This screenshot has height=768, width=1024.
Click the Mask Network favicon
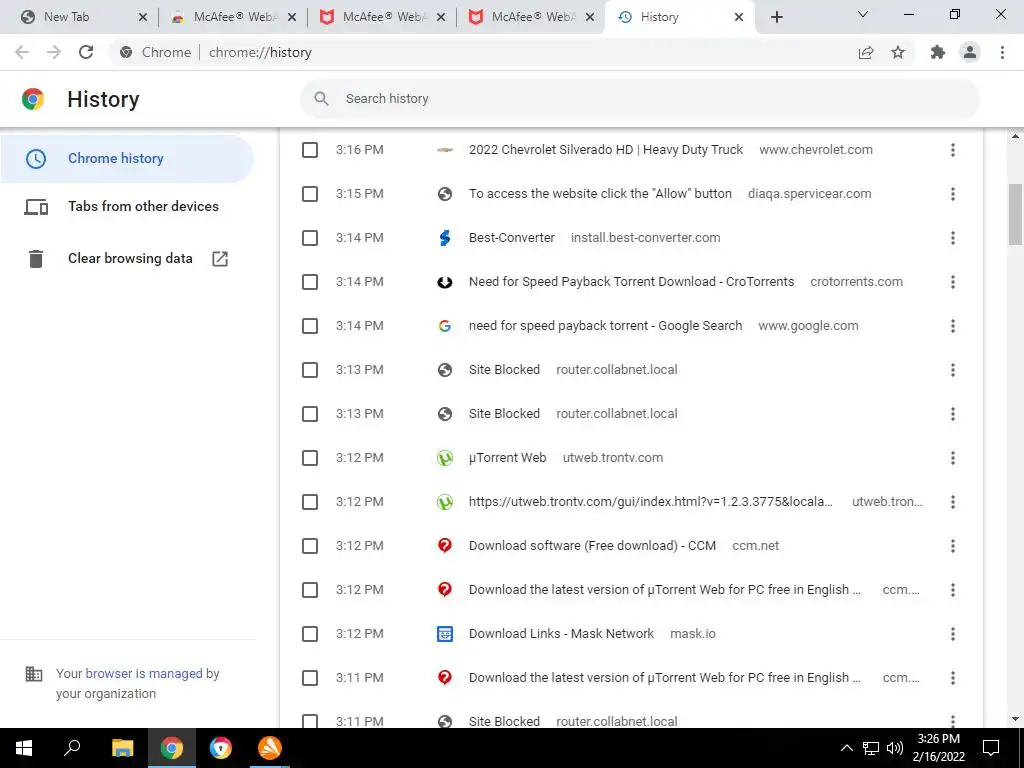click(x=445, y=634)
